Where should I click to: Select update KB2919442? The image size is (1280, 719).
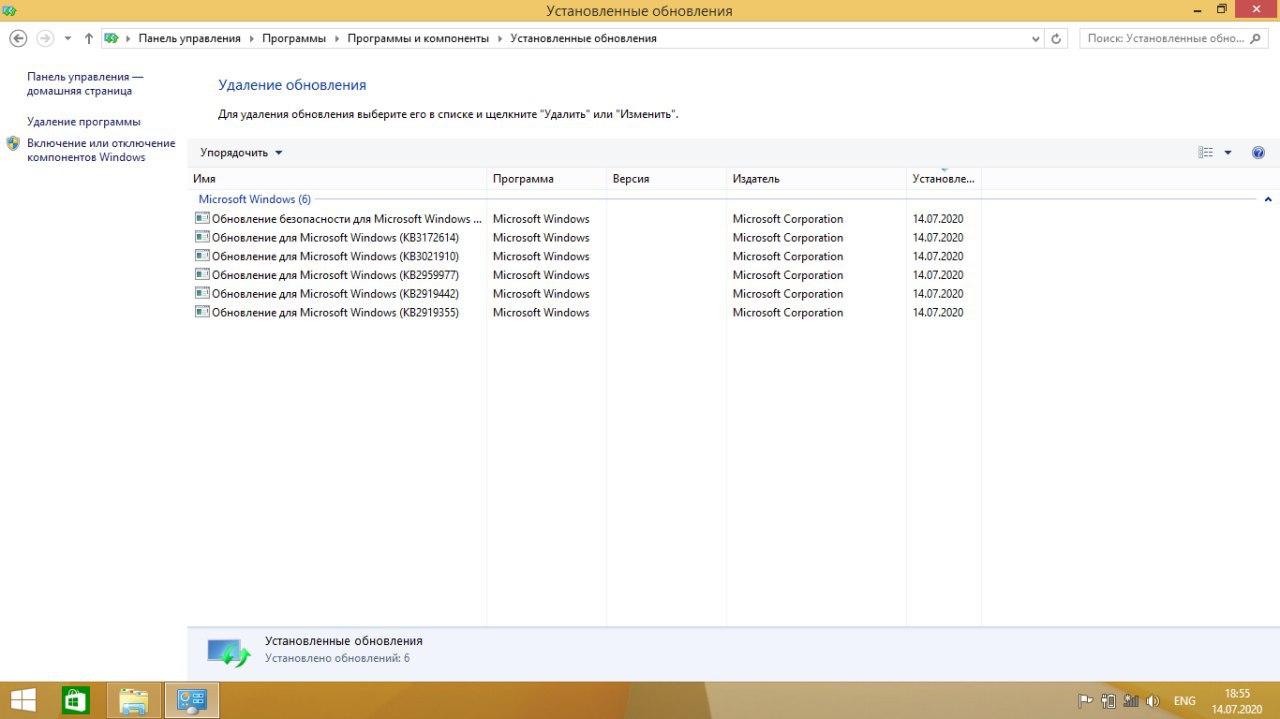[584, 293]
